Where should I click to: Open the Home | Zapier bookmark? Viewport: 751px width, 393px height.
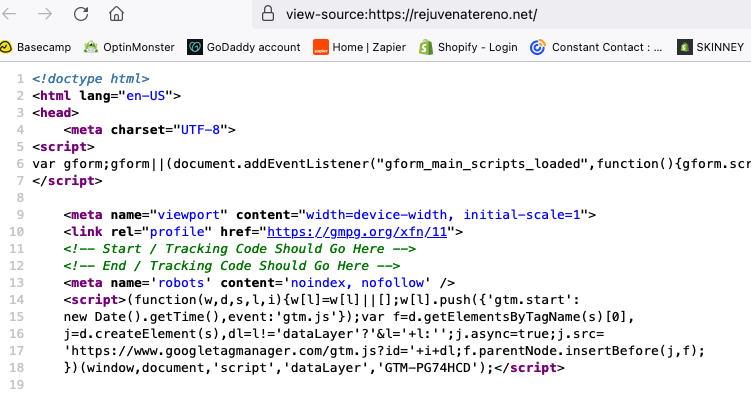[x=359, y=47]
